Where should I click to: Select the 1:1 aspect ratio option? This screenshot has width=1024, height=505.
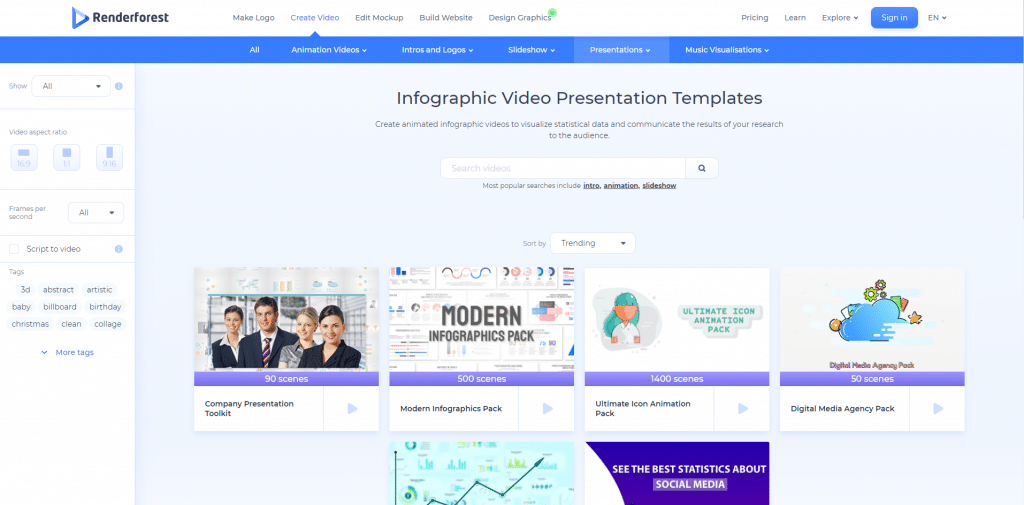[x=67, y=157]
